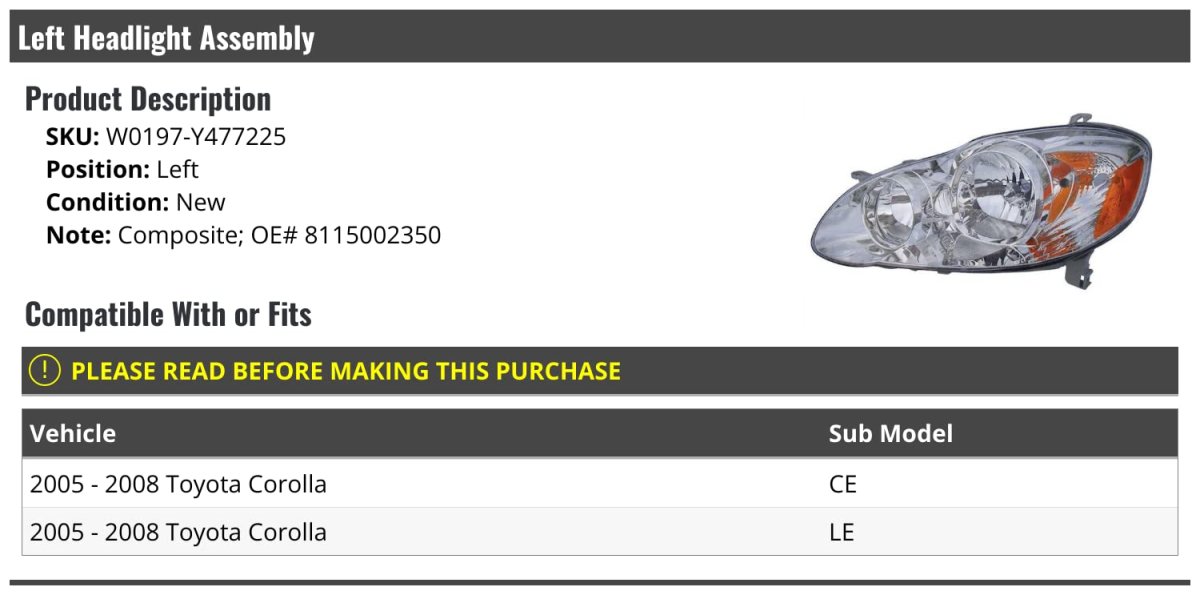Click the LE sub model cell

tap(842, 532)
